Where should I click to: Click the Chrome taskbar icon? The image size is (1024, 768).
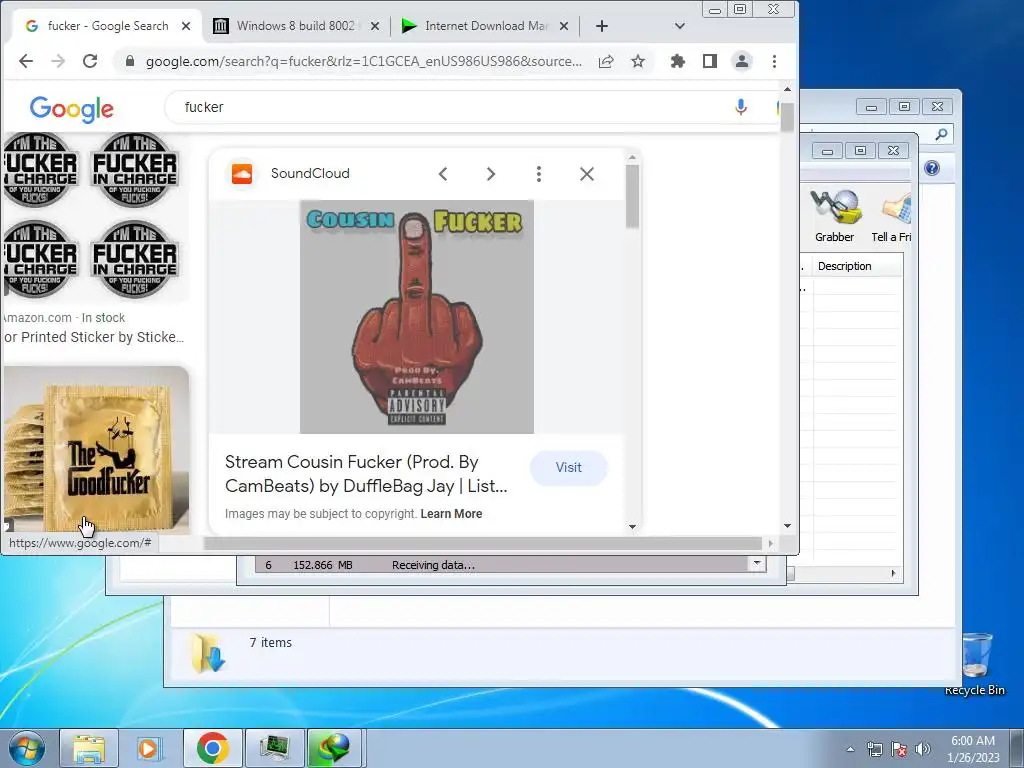point(212,748)
